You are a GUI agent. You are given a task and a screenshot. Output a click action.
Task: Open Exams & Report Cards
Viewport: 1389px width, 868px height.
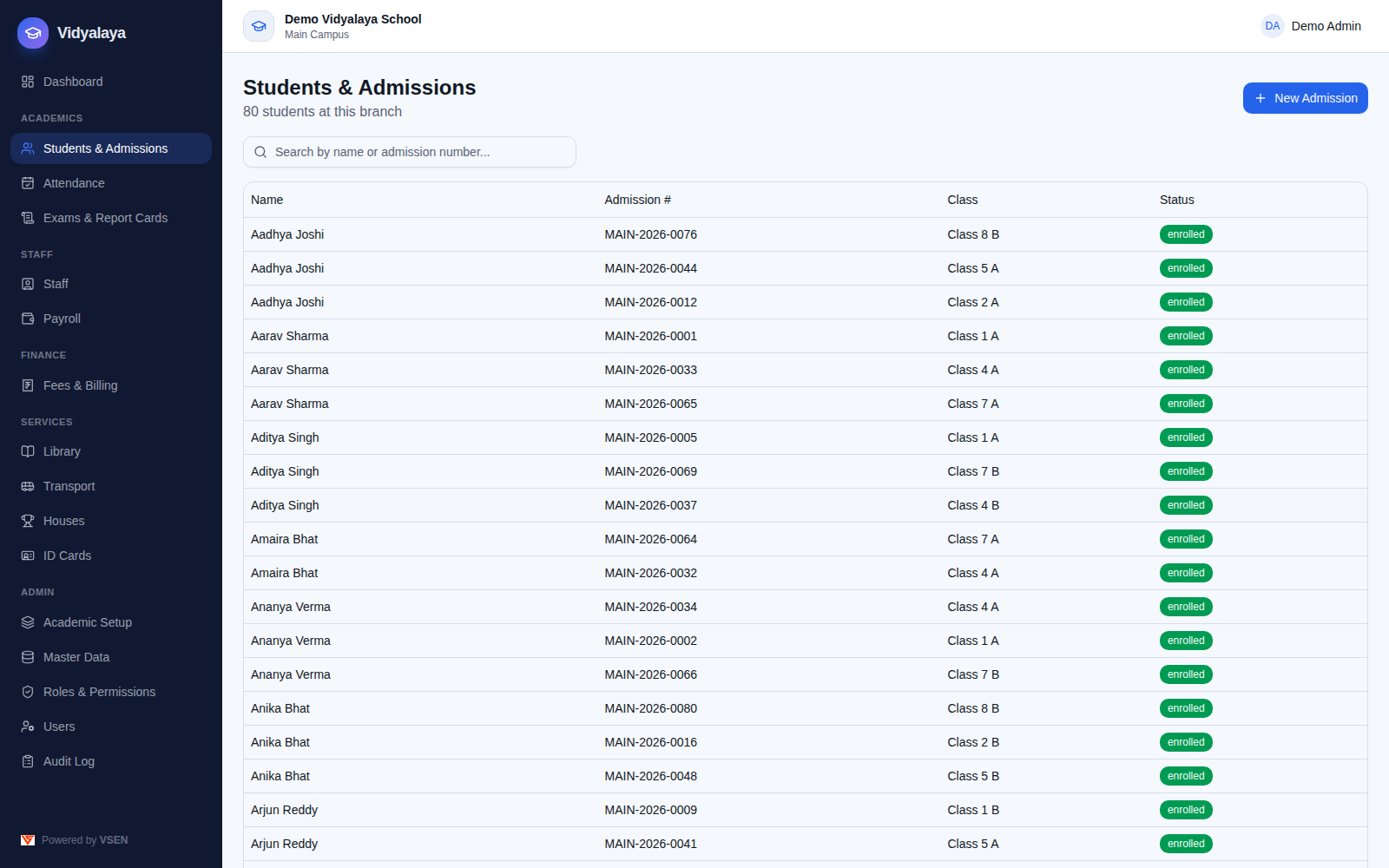(x=111, y=218)
